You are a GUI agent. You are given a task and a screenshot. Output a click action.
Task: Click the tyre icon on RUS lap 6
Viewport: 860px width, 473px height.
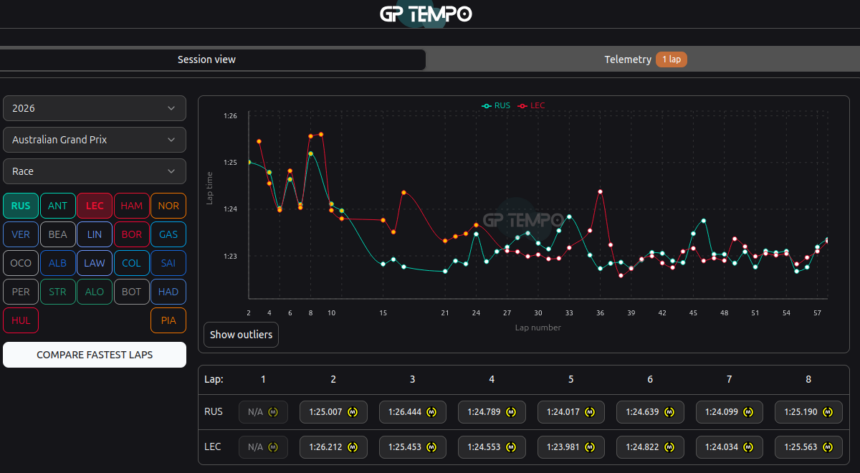(x=670, y=412)
